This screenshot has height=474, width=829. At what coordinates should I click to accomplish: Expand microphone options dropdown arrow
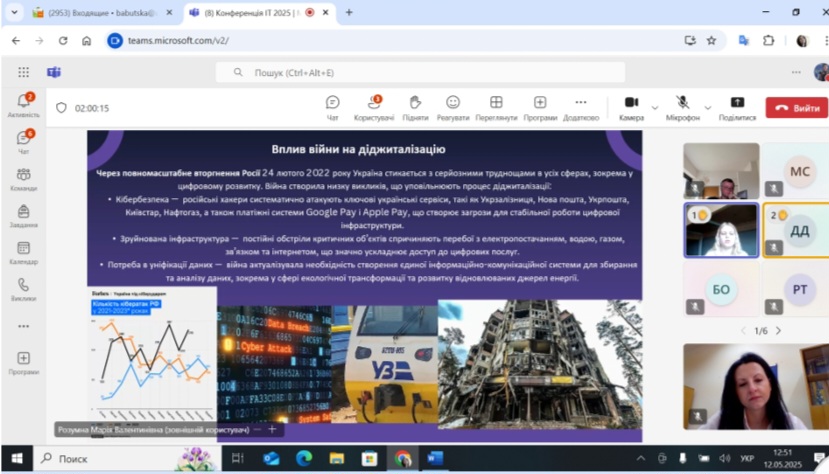(707, 107)
